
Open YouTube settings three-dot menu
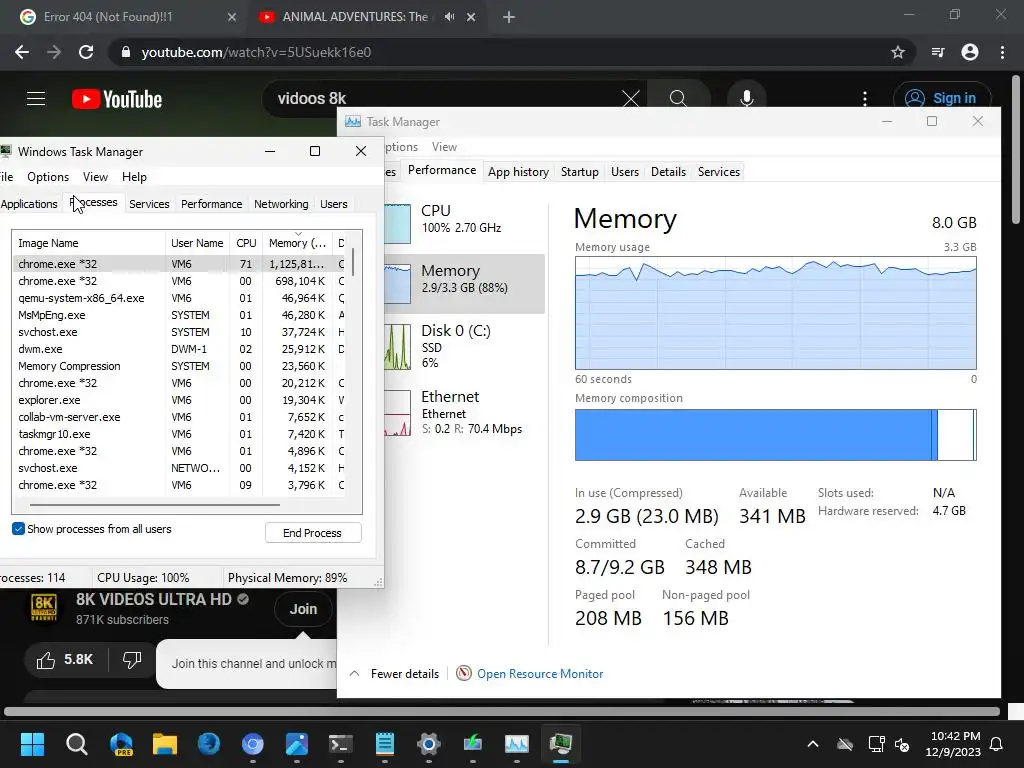pyautogui.click(x=865, y=99)
